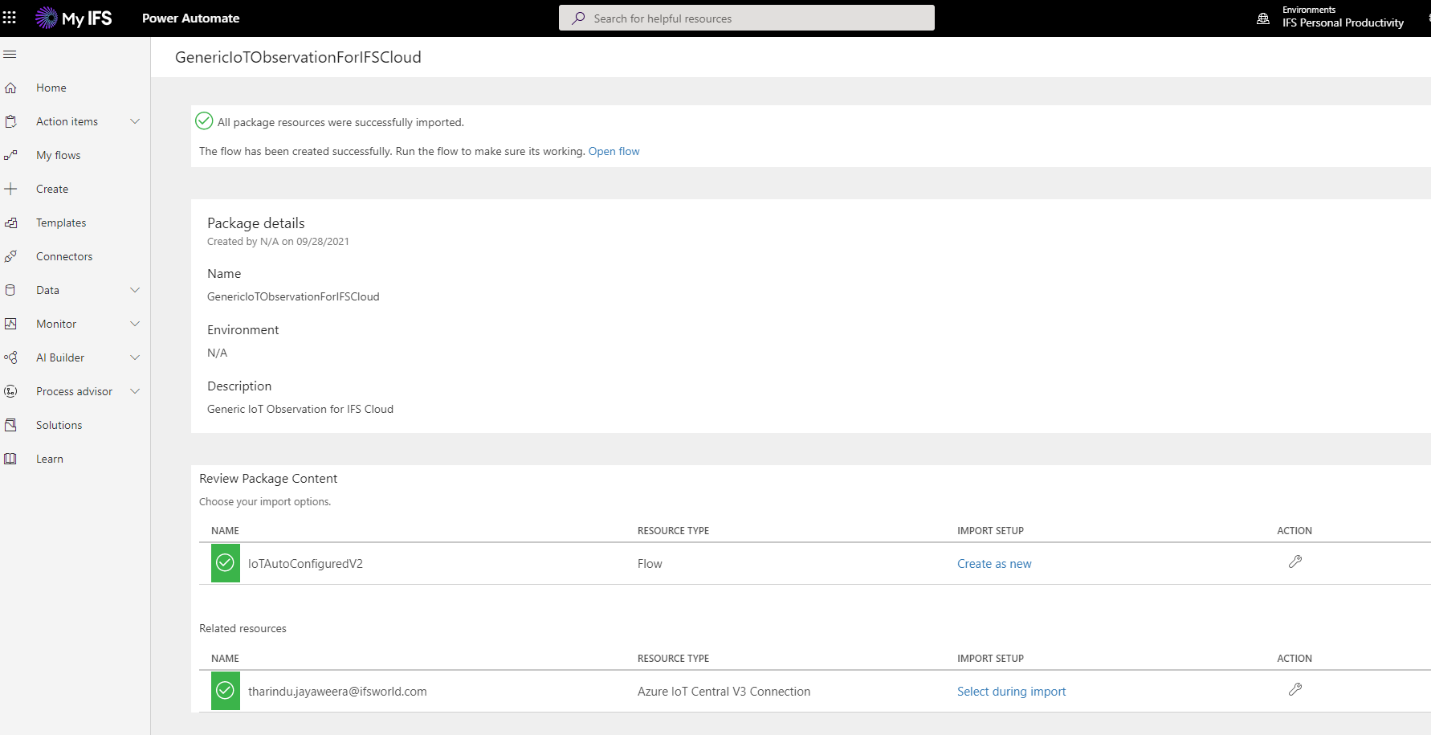Open the Environments picker icon
Viewport: 1431px width, 735px height.
point(1263,18)
